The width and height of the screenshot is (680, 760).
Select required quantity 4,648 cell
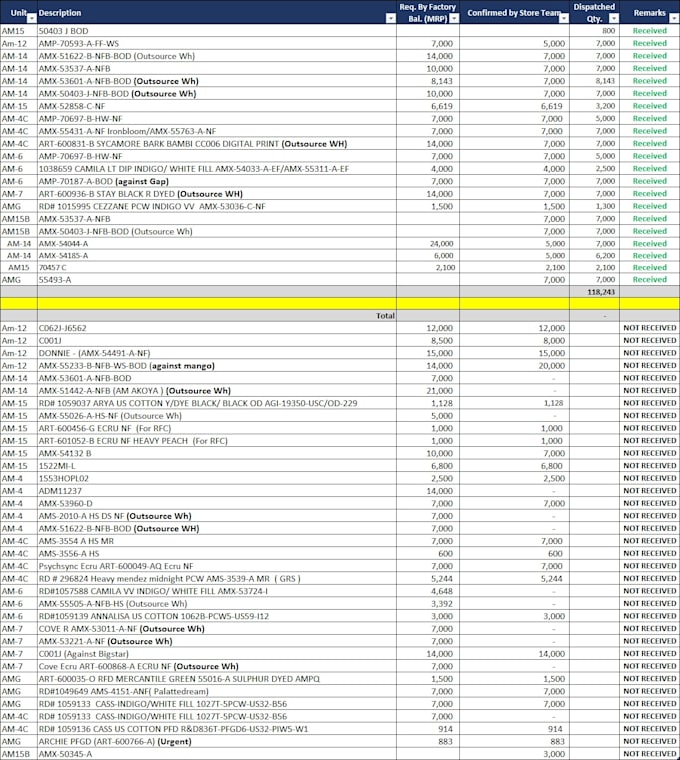point(428,591)
